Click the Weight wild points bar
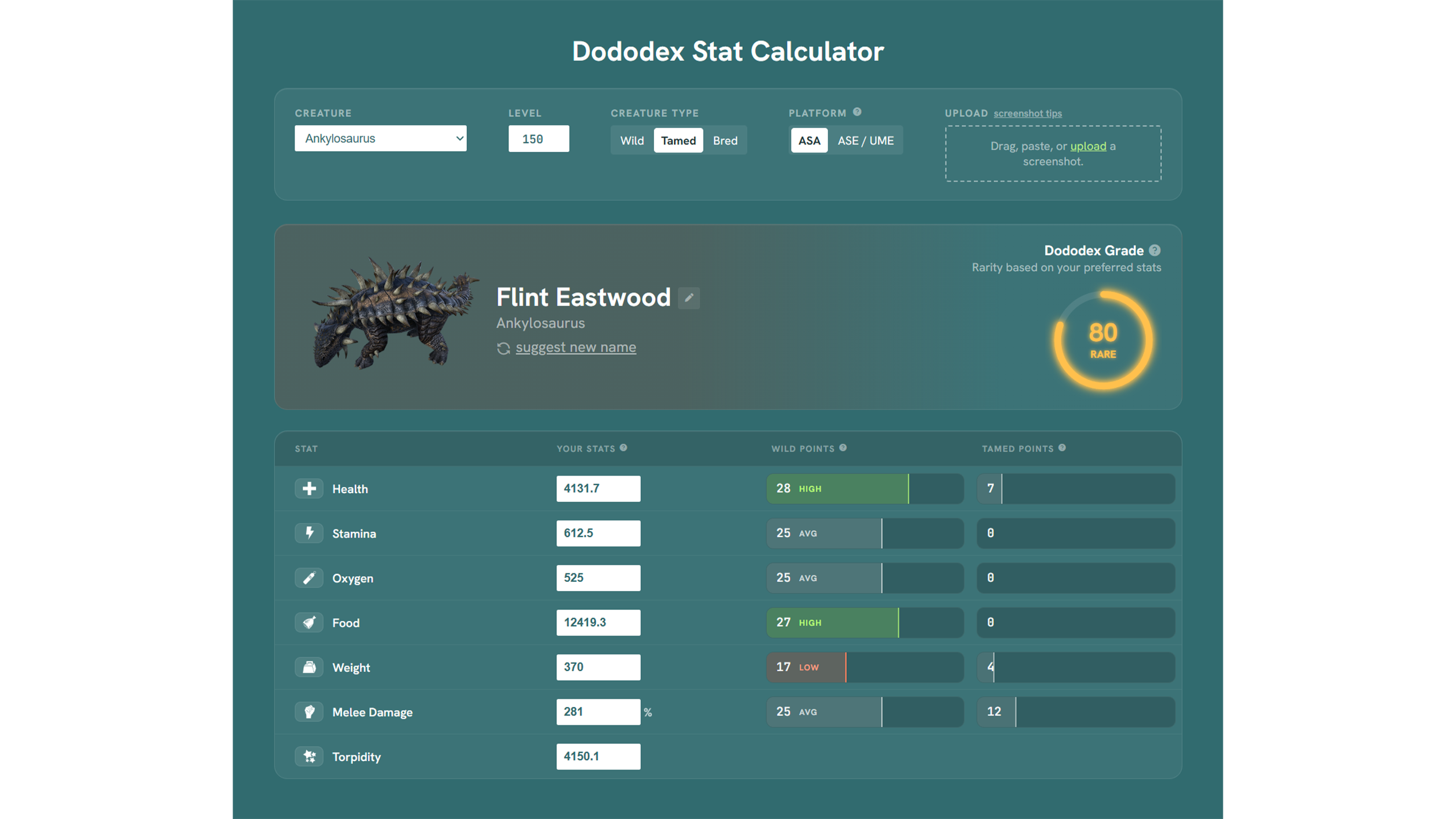 pyautogui.click(x=865, y=667)
